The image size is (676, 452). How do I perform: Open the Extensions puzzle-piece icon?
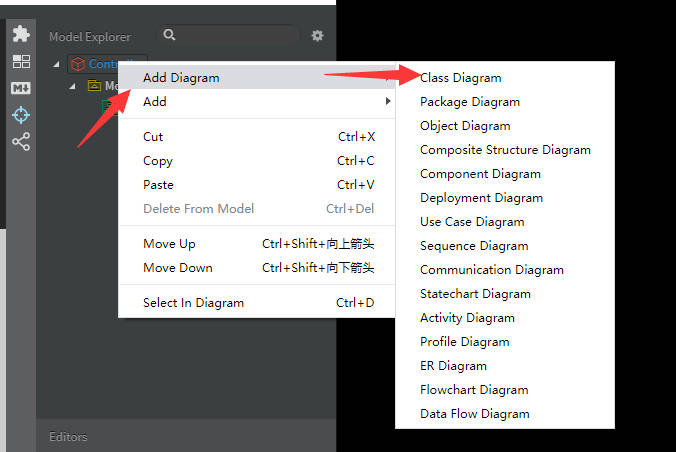point(20,34)
